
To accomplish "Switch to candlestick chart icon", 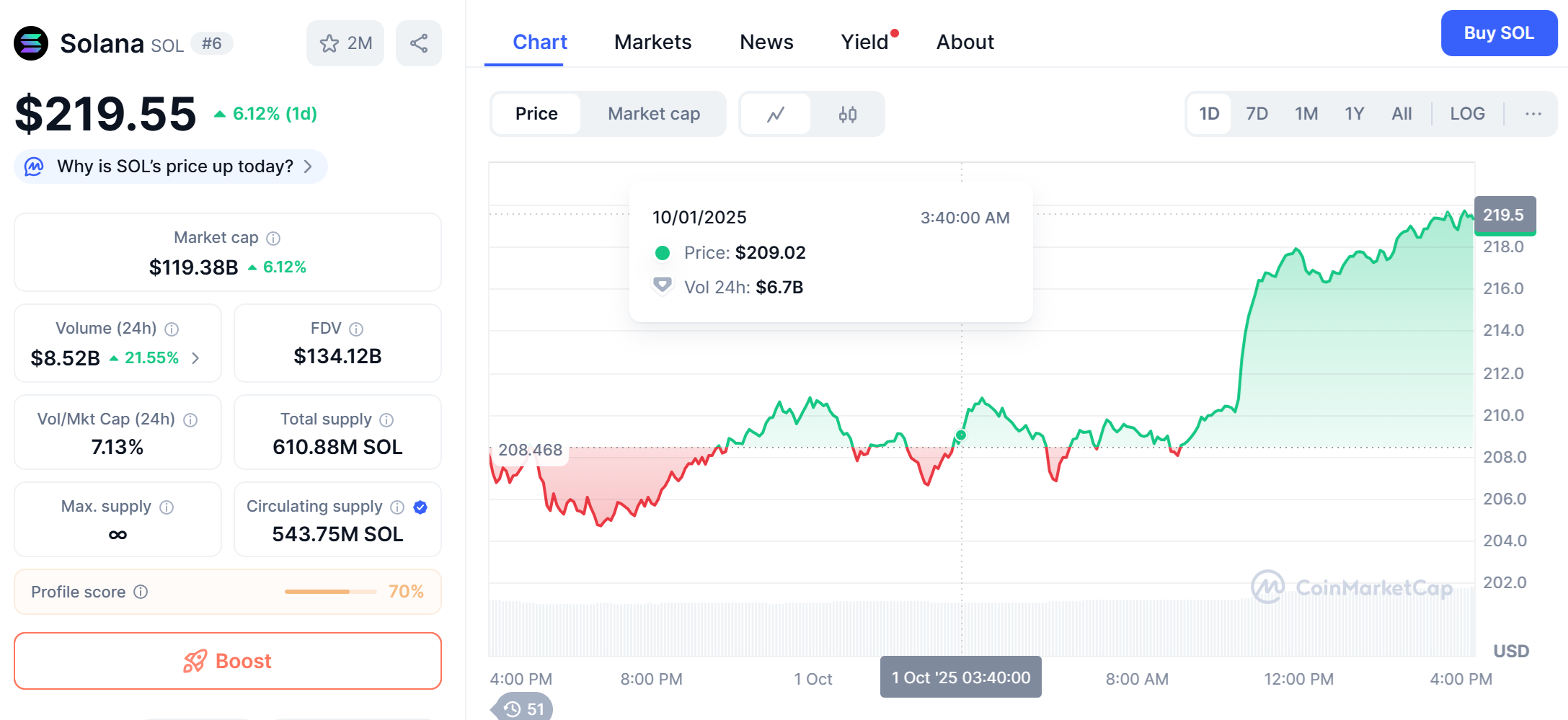I will pos(848,115).
